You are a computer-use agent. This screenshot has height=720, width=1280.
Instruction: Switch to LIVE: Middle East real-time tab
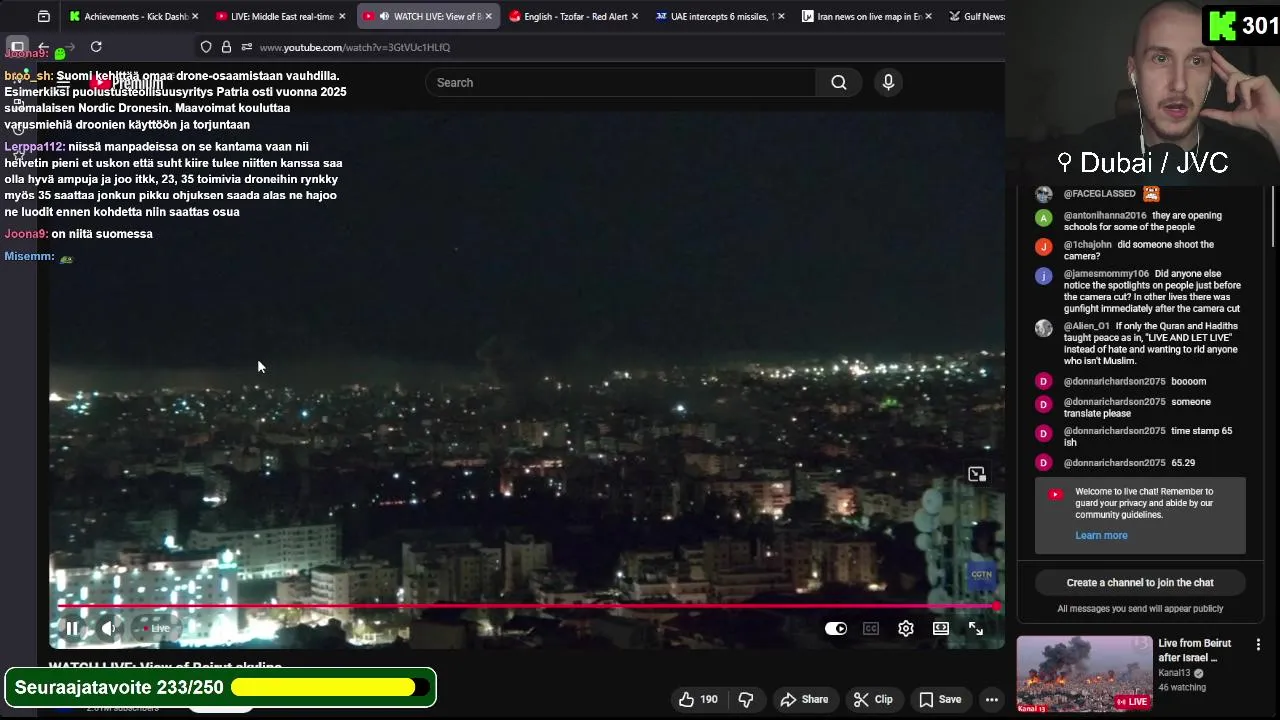[x=281, y=16]
